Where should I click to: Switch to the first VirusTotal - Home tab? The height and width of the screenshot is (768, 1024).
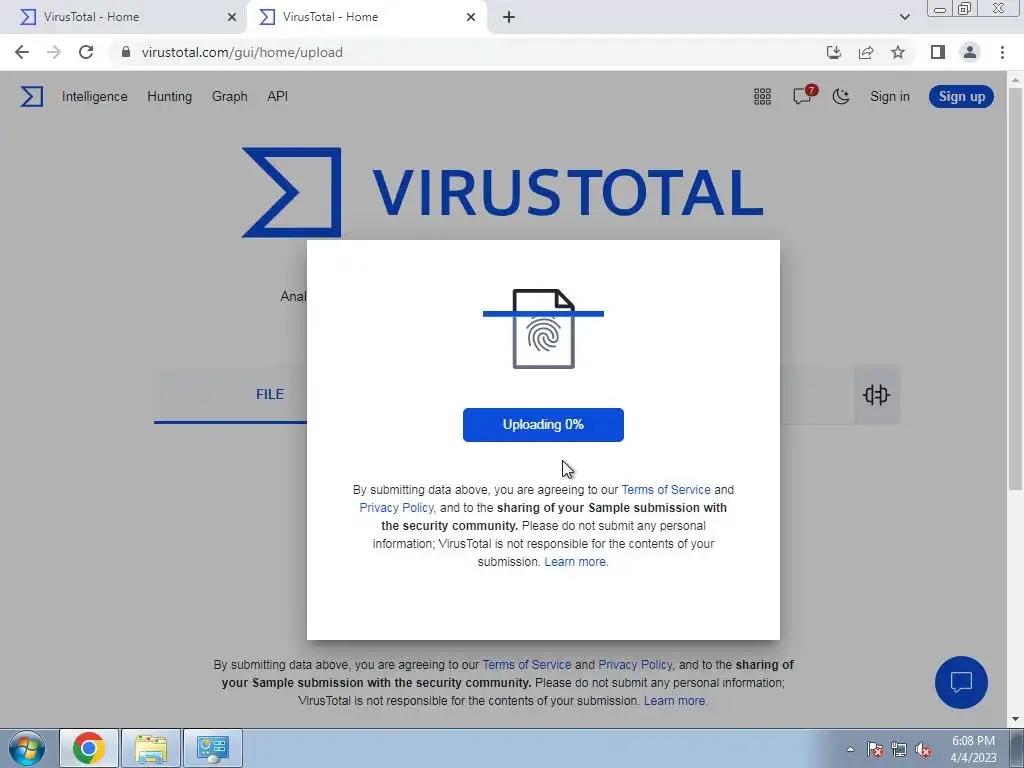tap(124, 17)
